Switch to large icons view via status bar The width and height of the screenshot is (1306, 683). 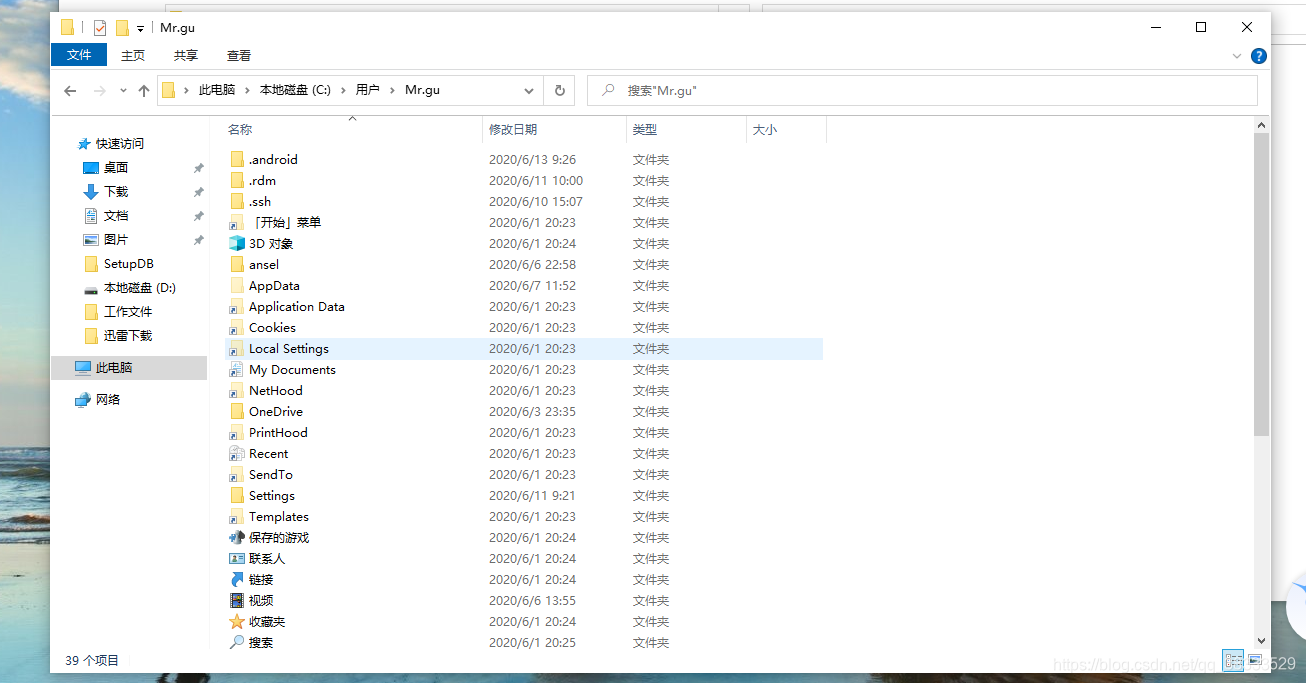pos(1254,660)
